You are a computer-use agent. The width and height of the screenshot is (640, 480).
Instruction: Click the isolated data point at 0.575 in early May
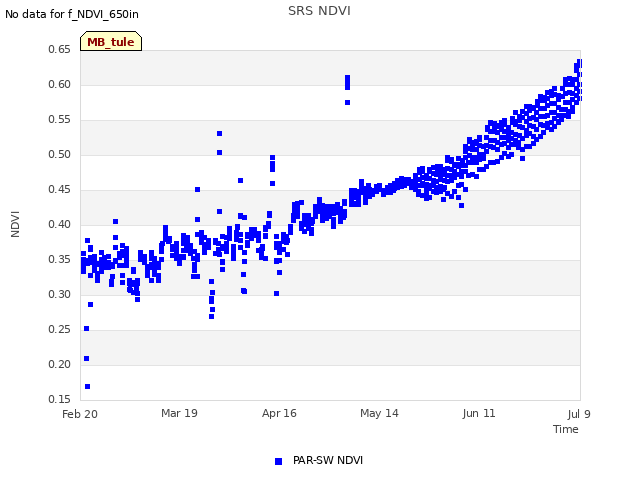tap(347, 102)
